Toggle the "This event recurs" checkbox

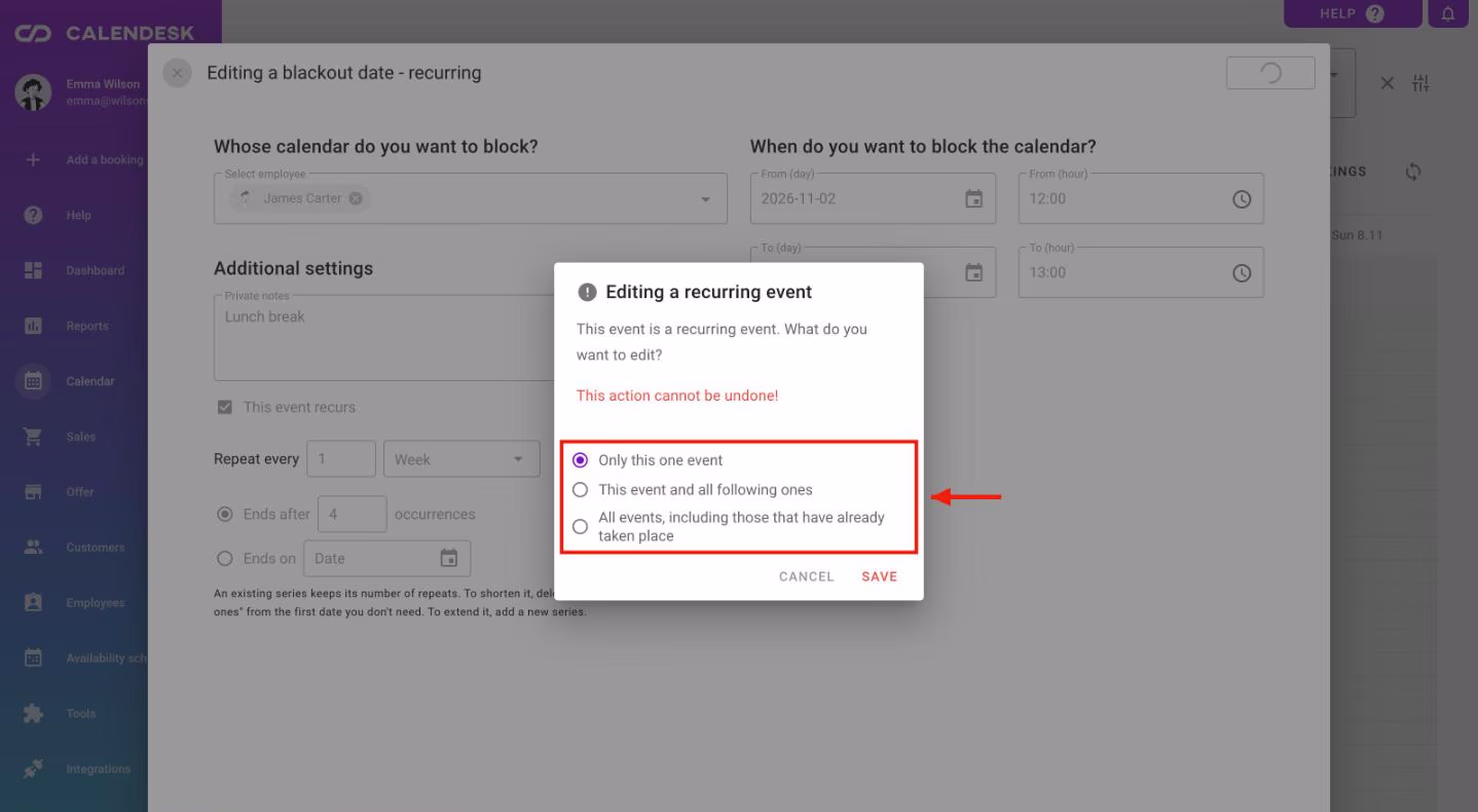click(x=225, y=407)
